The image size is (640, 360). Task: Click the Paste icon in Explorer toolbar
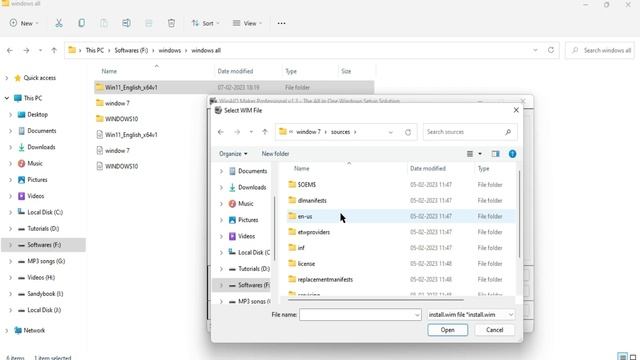point(104,23)
